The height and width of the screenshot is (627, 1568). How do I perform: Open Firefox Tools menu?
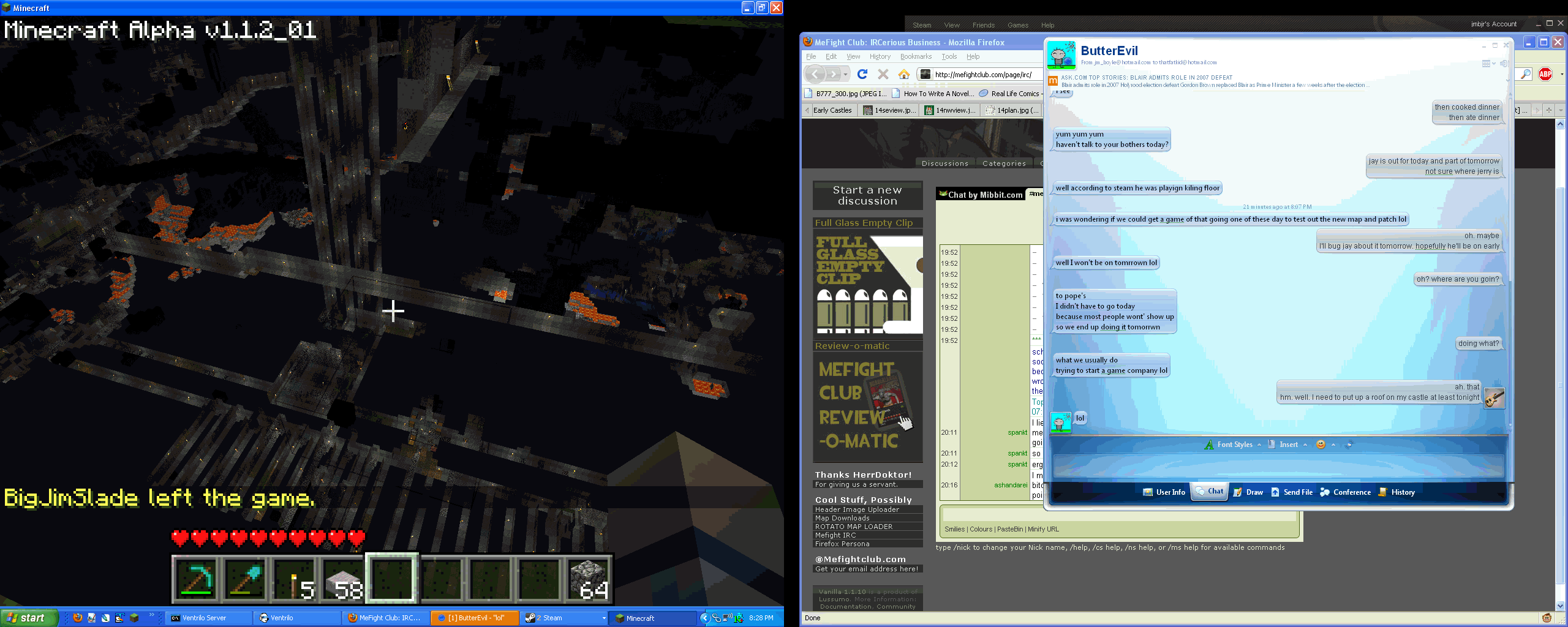click(949, 56)
